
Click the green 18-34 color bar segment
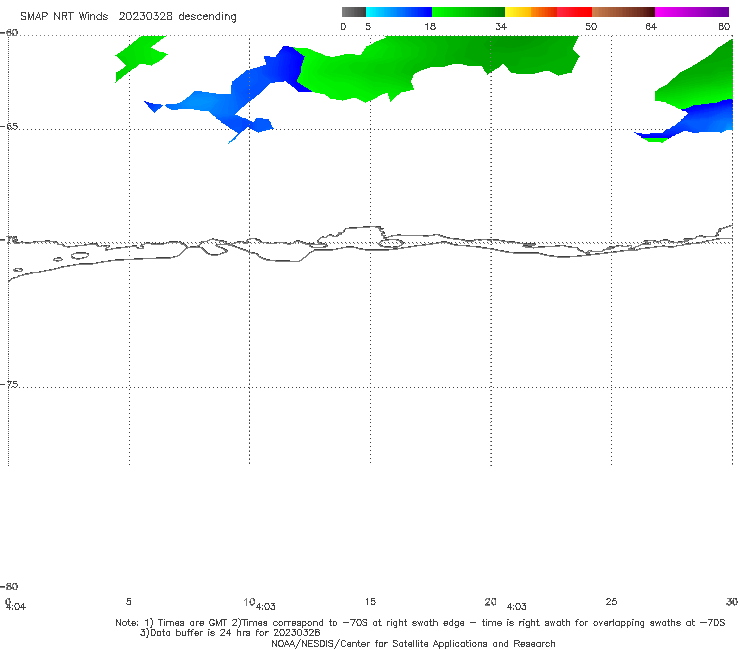coord(468,12)
